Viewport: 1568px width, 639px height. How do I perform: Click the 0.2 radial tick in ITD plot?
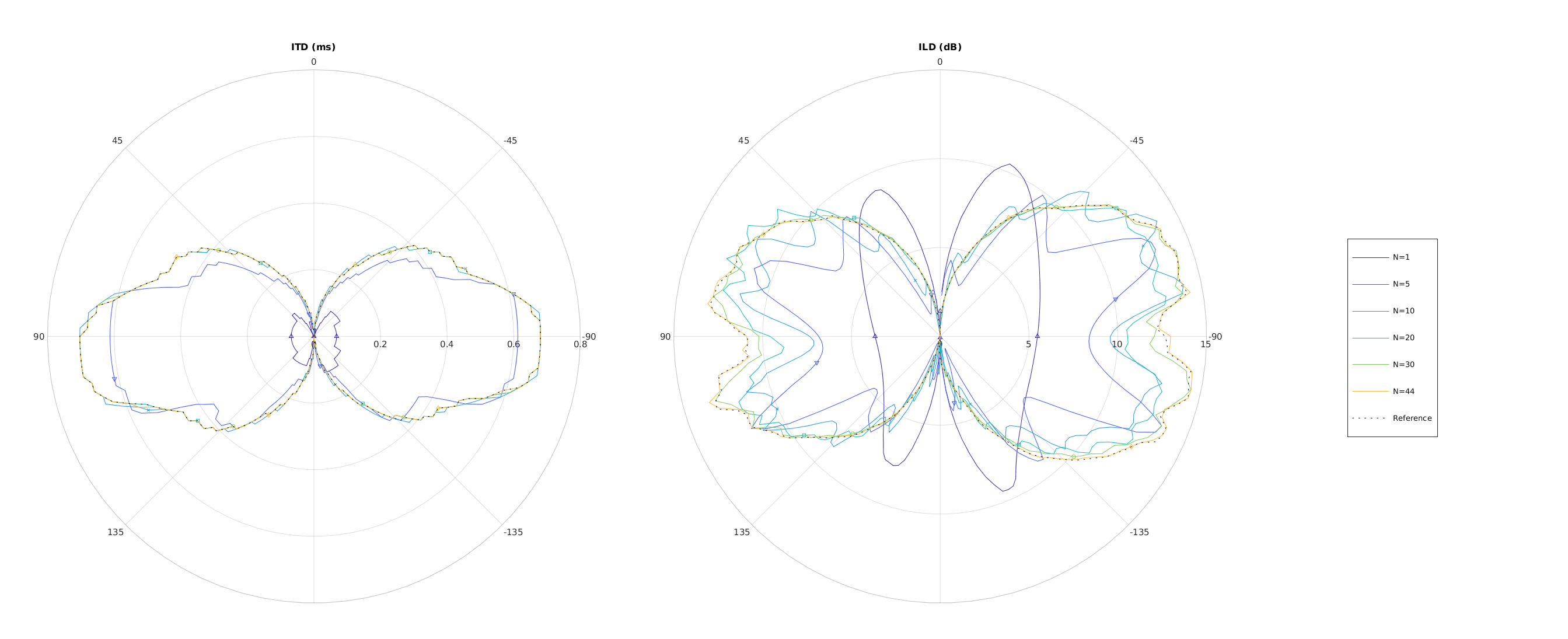[x=380, y=344]
